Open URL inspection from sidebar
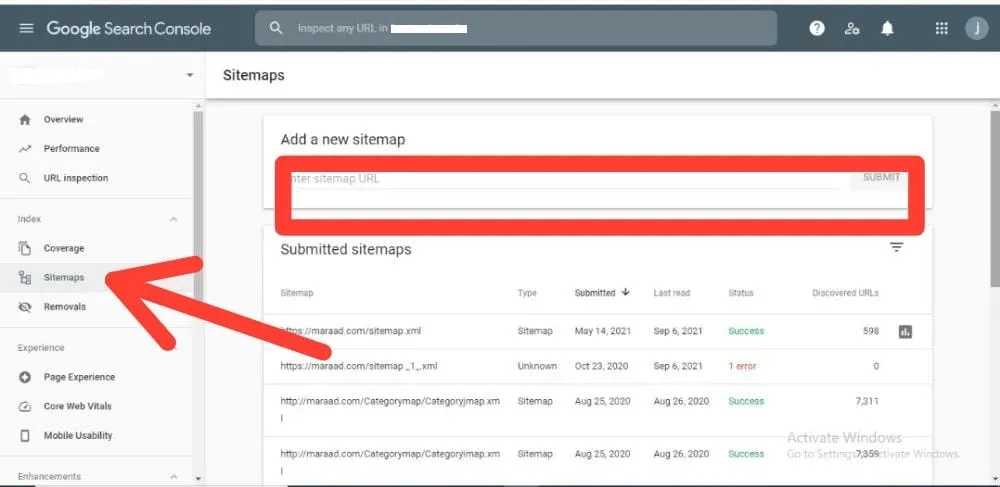This screenshot has height=487, width=1000. pyautogui.click(x=76, y=178)
